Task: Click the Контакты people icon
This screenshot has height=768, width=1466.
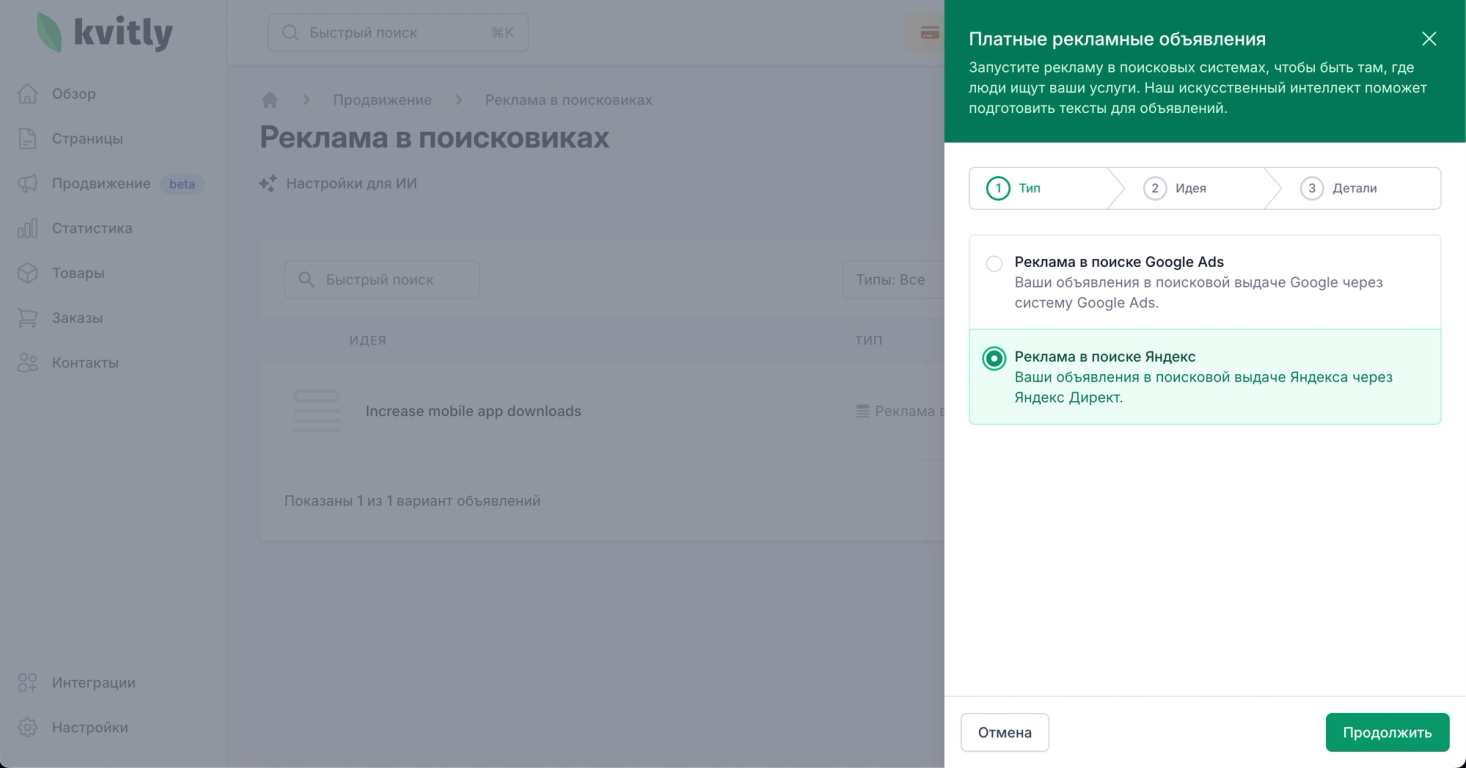Action: tap(28, 363)
